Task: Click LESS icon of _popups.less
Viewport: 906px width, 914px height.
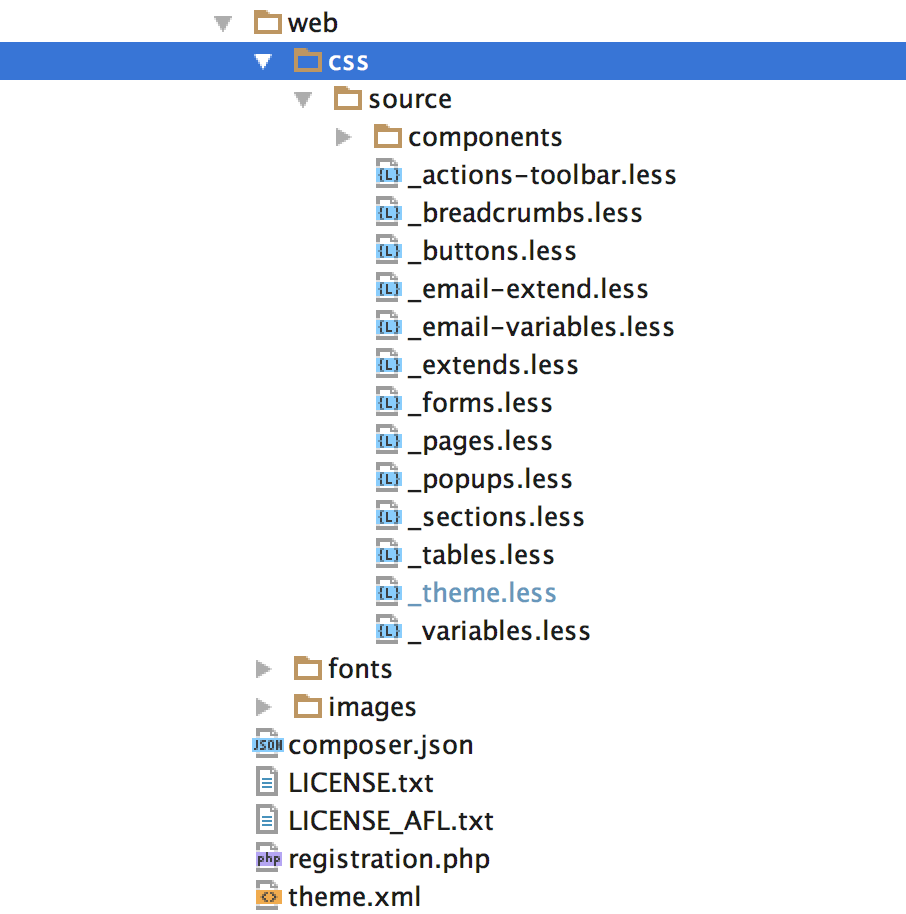Action: tap(388, 478)
